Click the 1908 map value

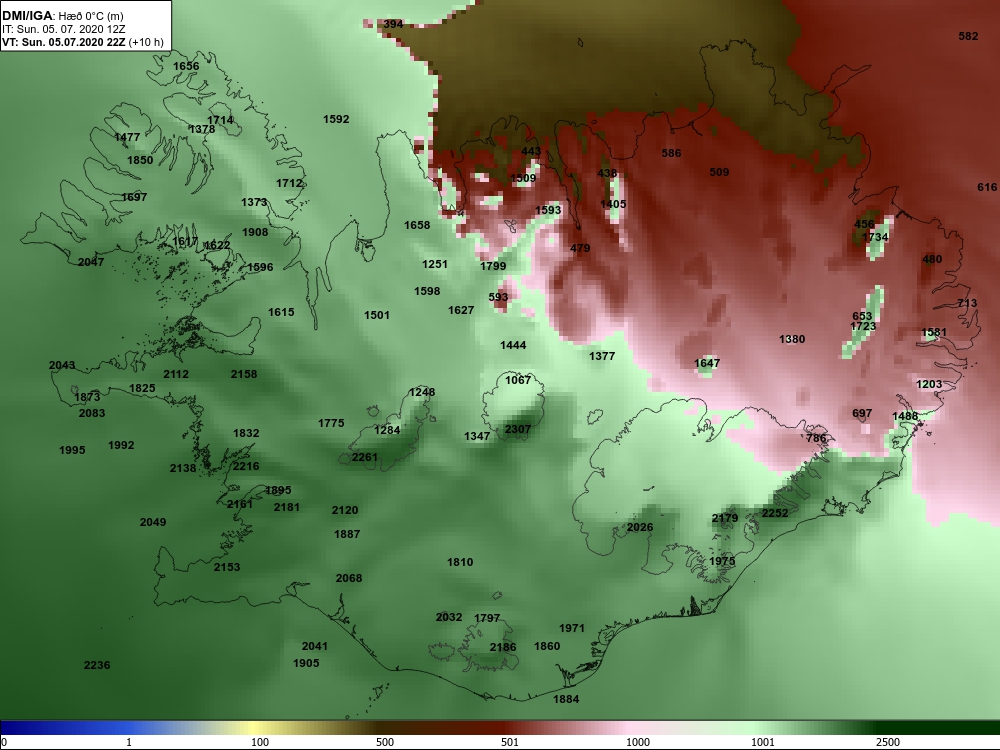[255, 232]
